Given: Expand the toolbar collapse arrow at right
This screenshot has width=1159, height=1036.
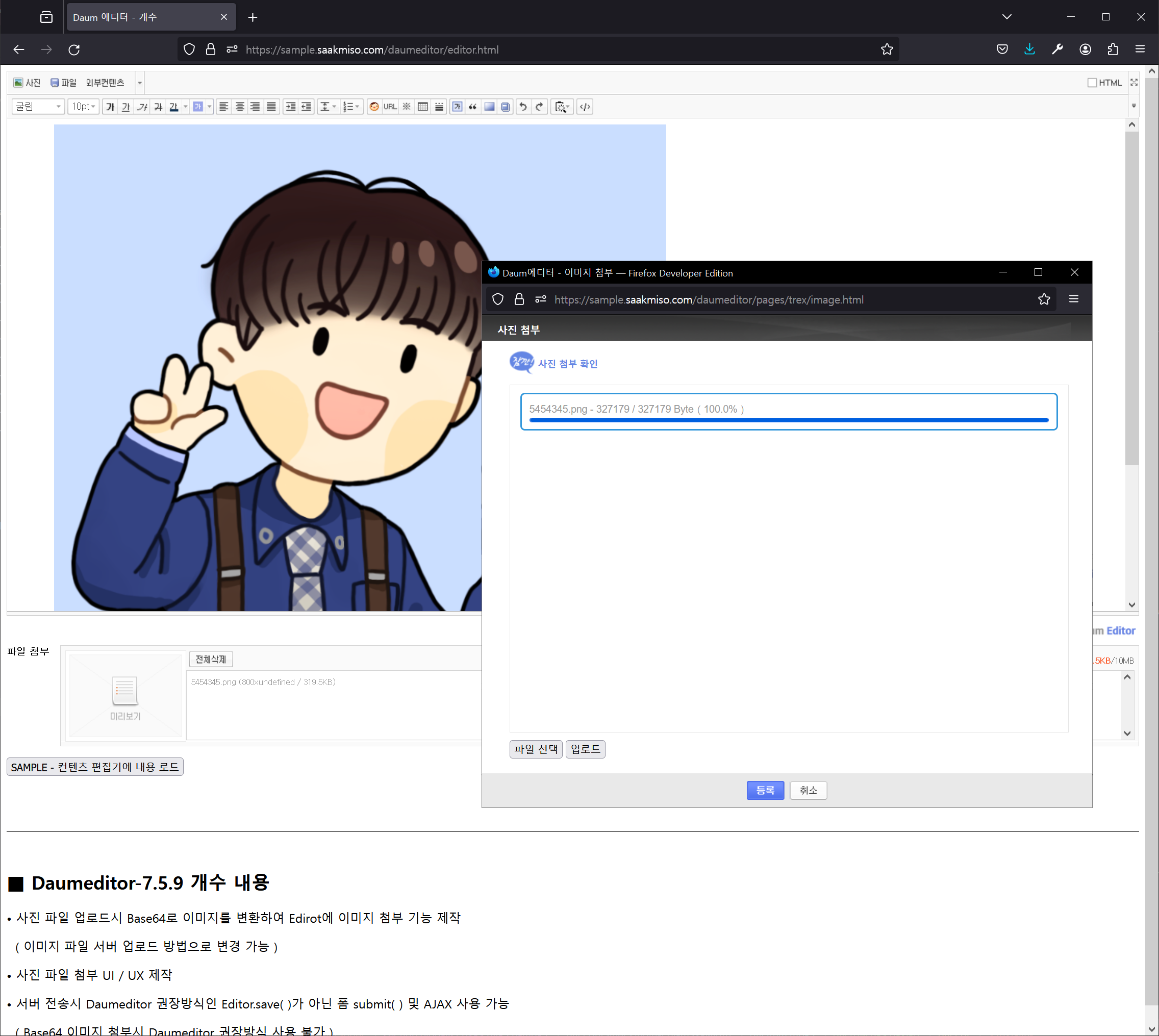Looking at the screenshot, I should coord(1134,106).
